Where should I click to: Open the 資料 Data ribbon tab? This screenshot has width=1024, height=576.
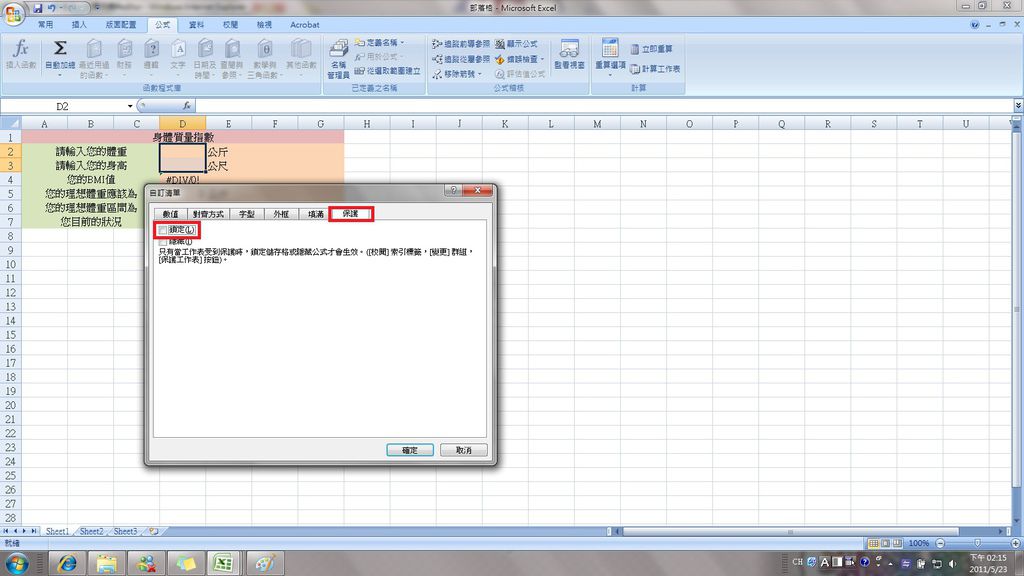(196, 25)
